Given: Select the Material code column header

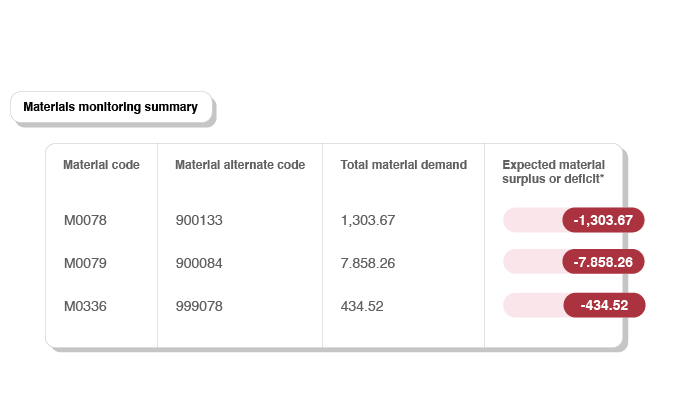Looking at the screenshot, I should point(101,165).
